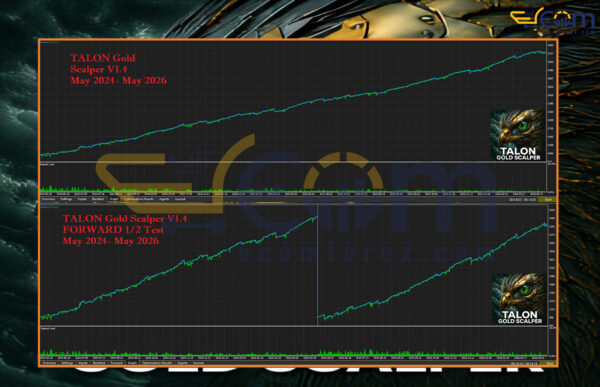
Task: Open Optimization Results tab in the upper tester panel
Action: point(139,199)
